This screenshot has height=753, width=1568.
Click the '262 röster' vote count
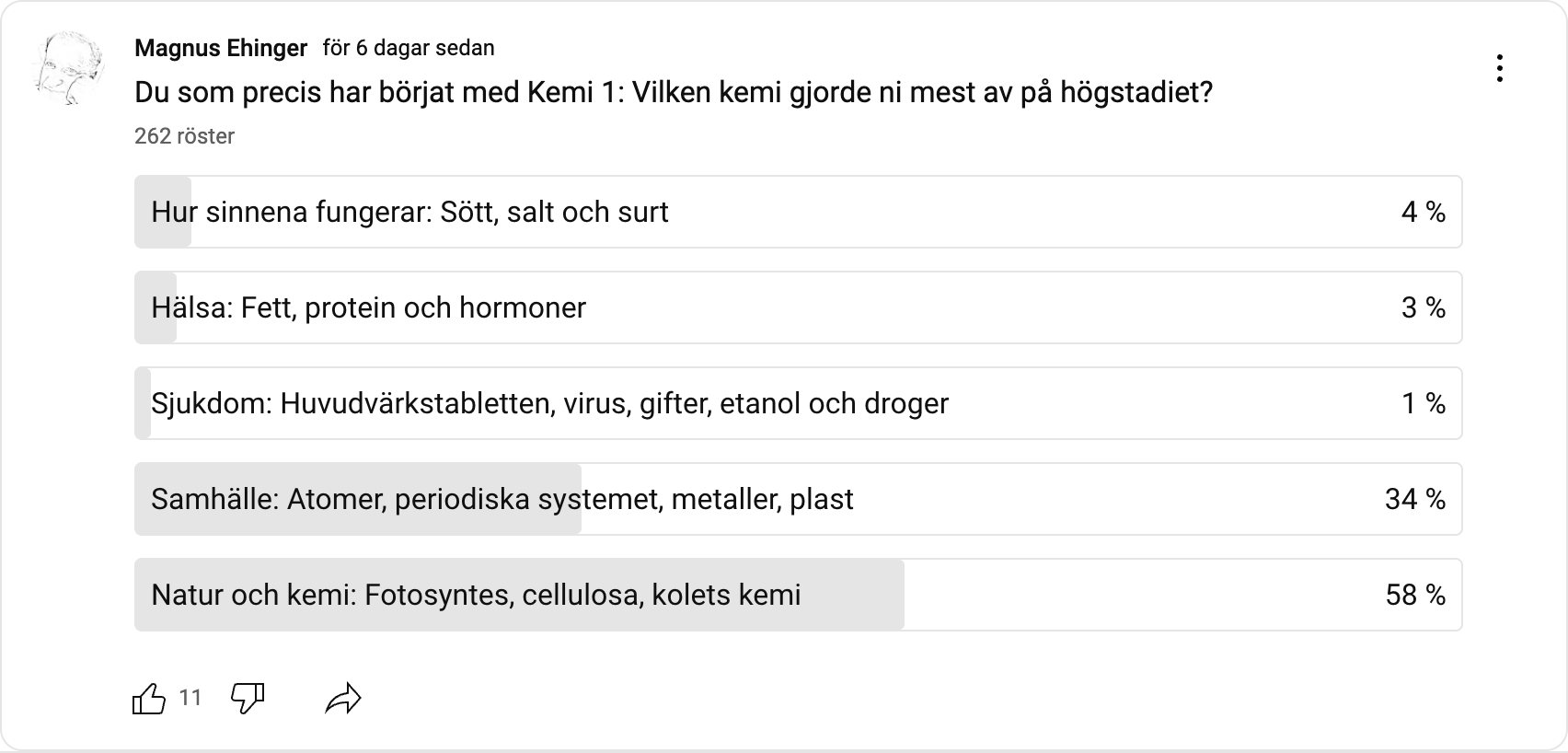[x=184, y=135]
